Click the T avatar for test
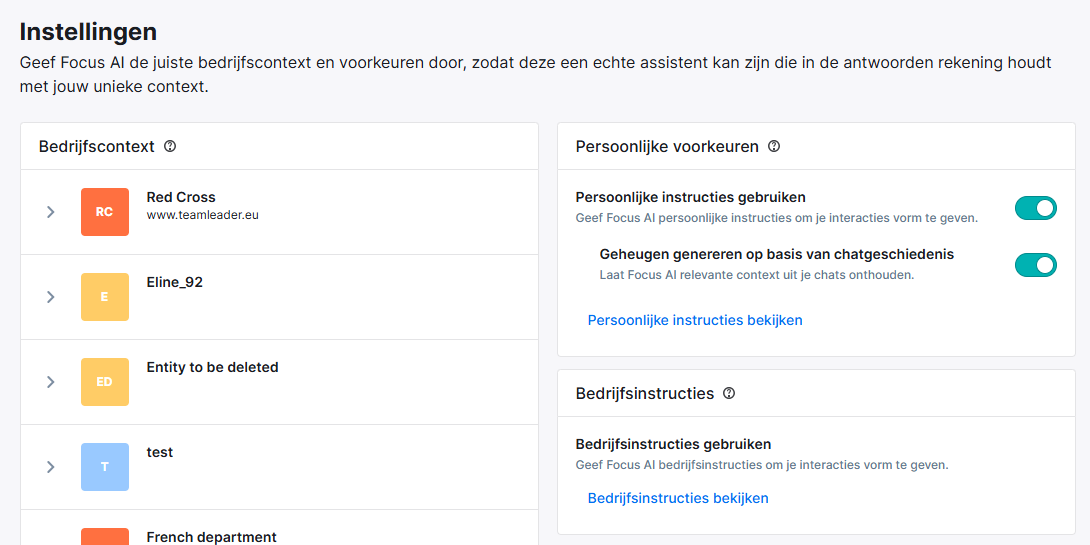The width and height of the screenshot is (1090, 545). click(x=105, y=466)
